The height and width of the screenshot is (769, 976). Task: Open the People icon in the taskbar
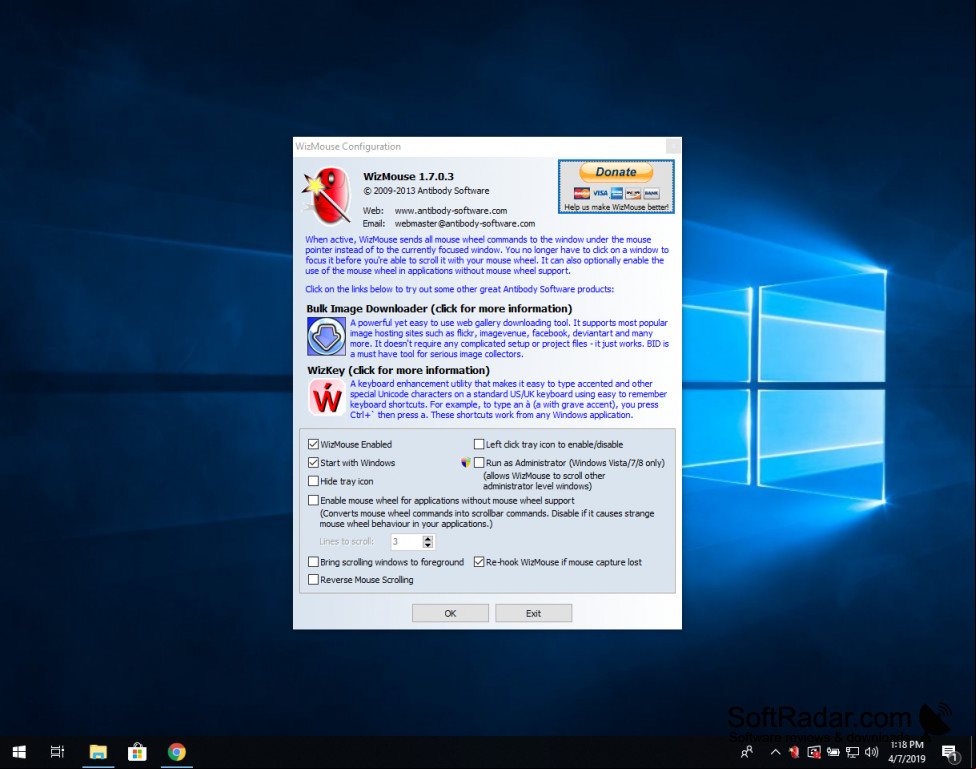[x=747, y=752]
